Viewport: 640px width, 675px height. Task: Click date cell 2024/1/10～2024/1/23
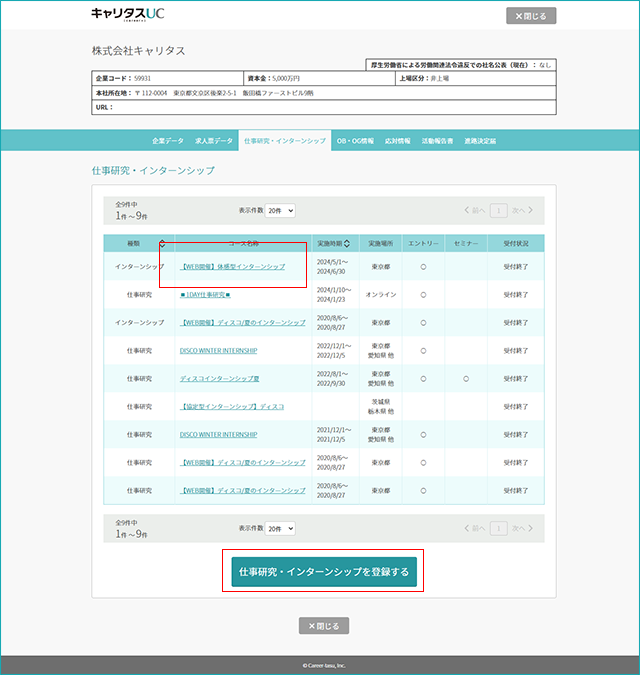334,295
